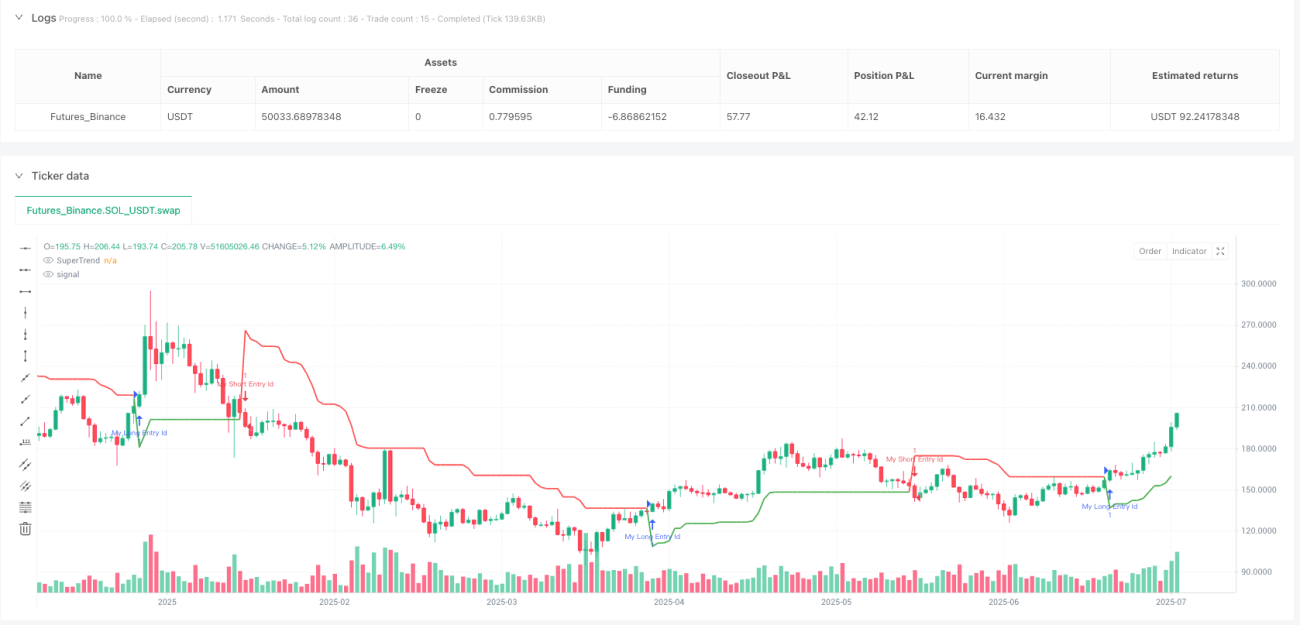Toggle signal indicator visibility eye
The width and height of the screenshot is (1300, 625).
48,274
